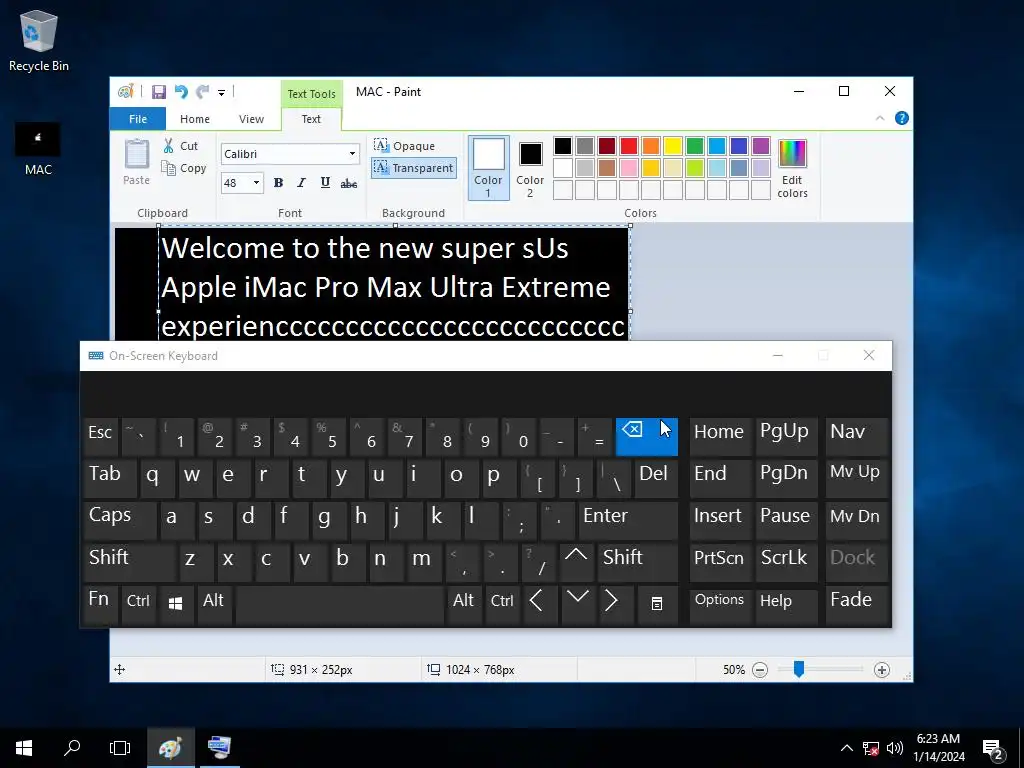
Task: Open Options on the On-Screen Keyboard
Action: pos(720,604)
